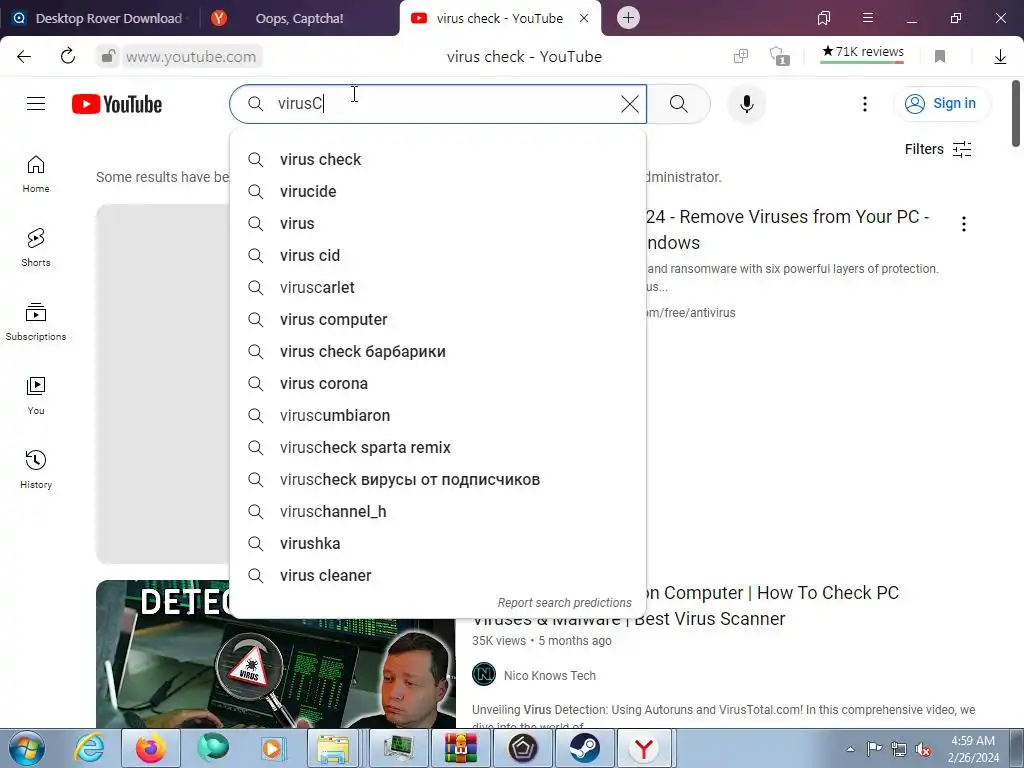Clear the search box with the X

tap(630, 104)
